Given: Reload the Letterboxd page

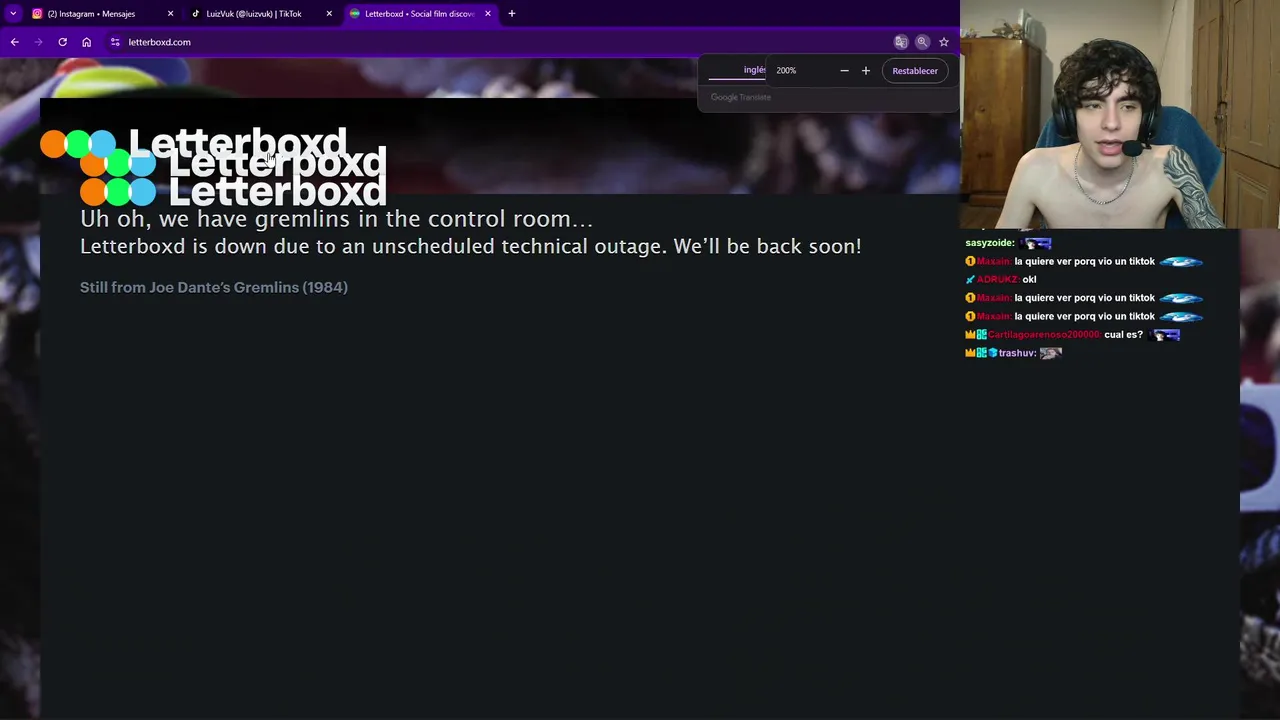Looking at the screenshot, I should (x=62, y=42).
